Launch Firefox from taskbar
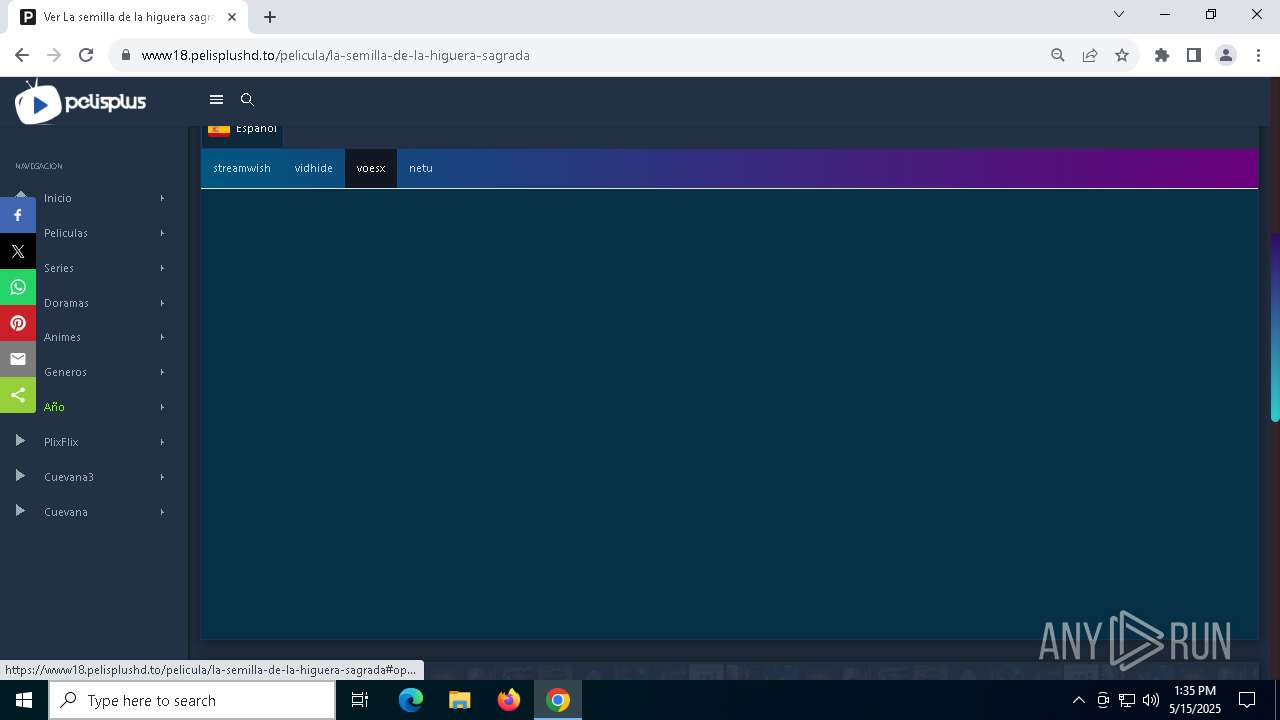 pyautogui.click(x=509, y=700)
